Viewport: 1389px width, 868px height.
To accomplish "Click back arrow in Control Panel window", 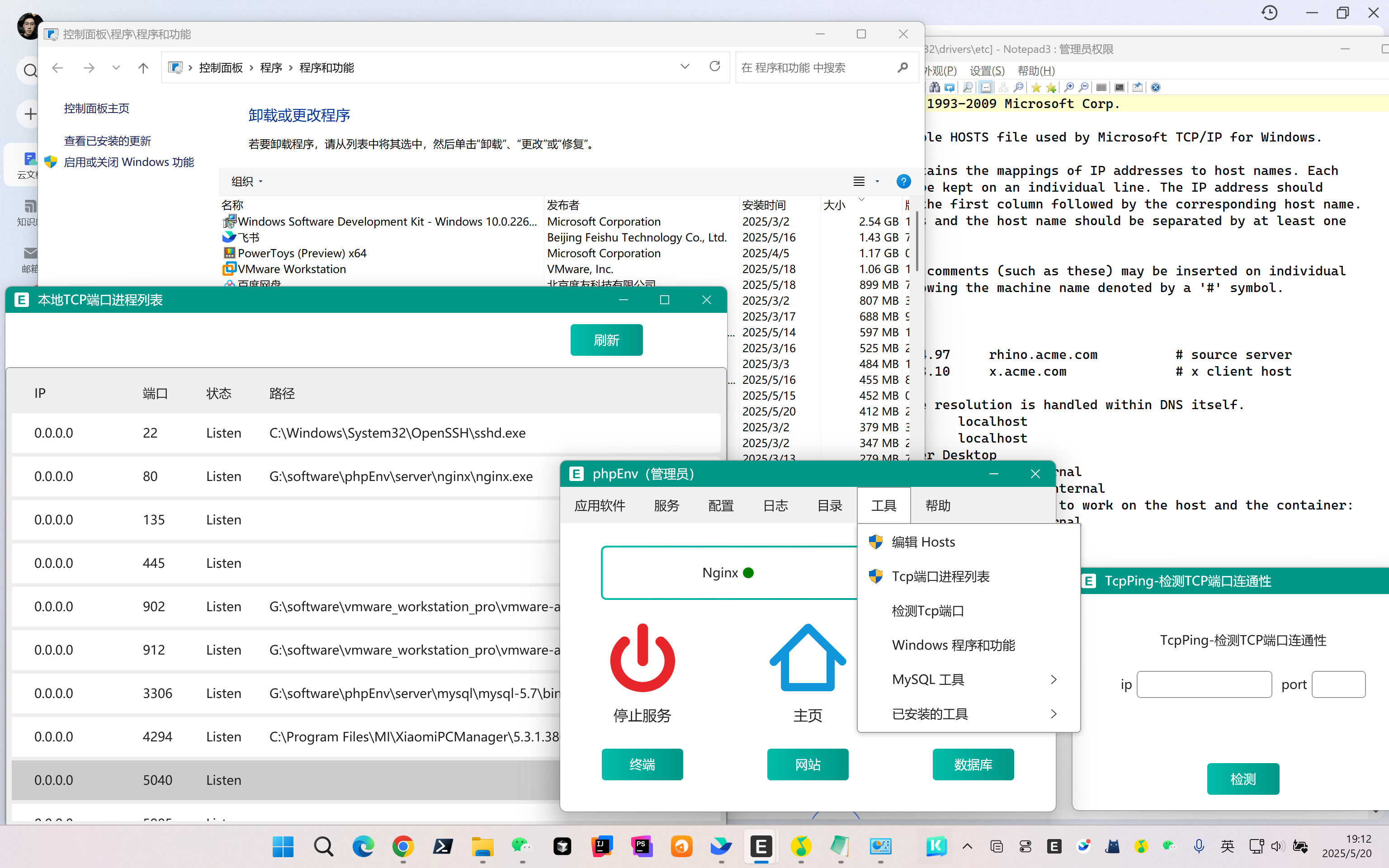I will tap(57, 68).
